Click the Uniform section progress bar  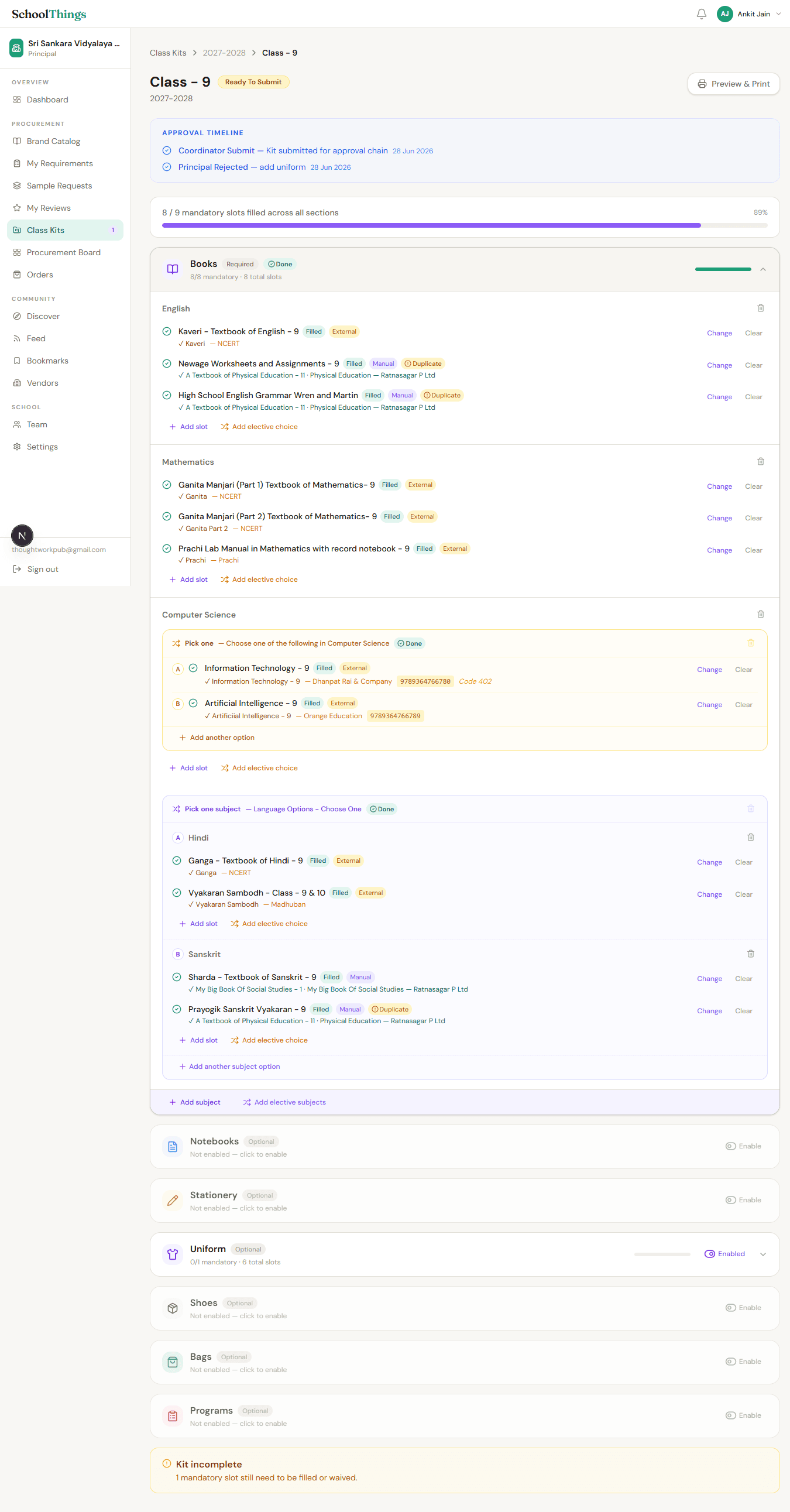coord(662,1254)
